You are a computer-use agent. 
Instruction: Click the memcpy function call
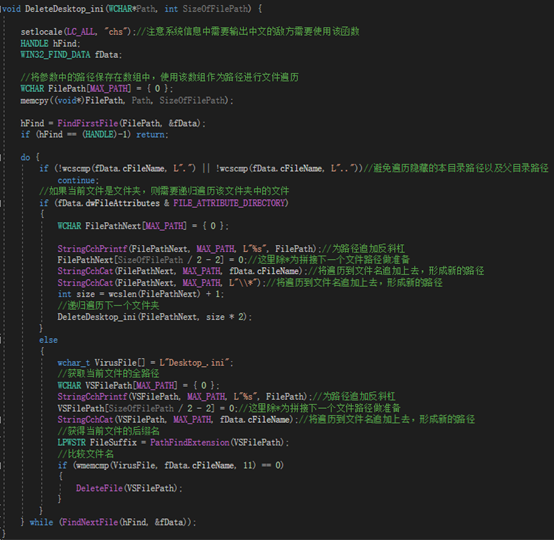coord(34,101)
